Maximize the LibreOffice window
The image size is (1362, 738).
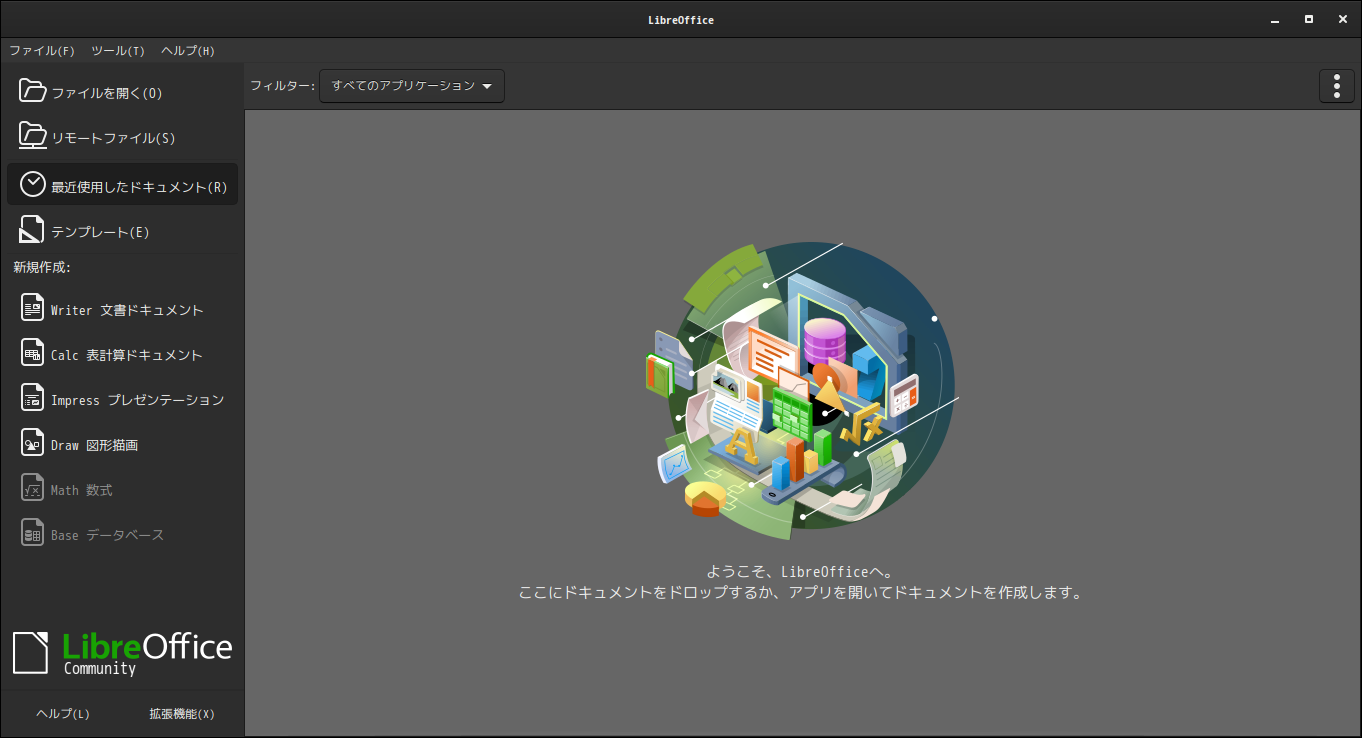(1309, 19)
